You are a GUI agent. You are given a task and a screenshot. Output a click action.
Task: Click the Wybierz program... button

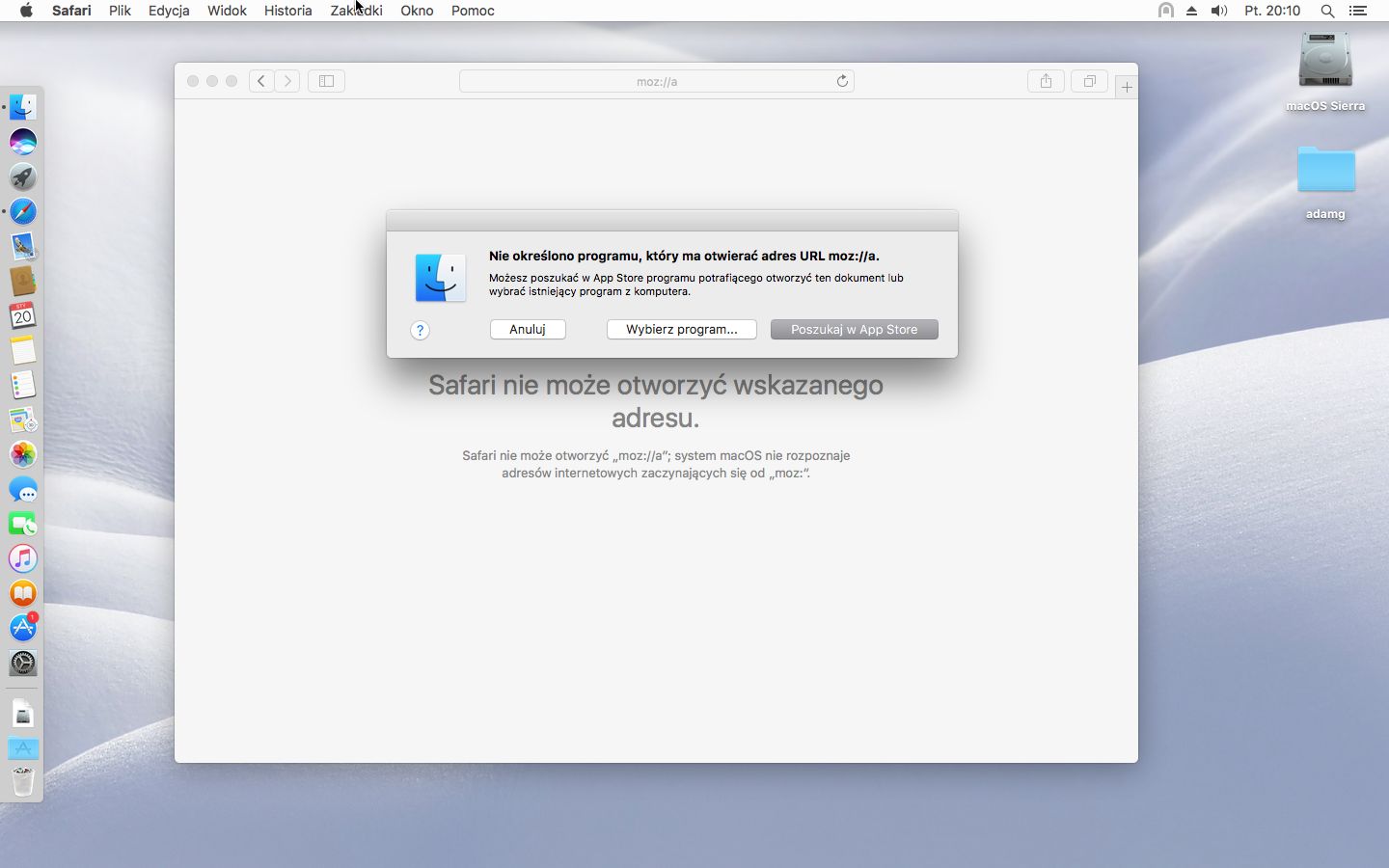(x=682, y=329)
